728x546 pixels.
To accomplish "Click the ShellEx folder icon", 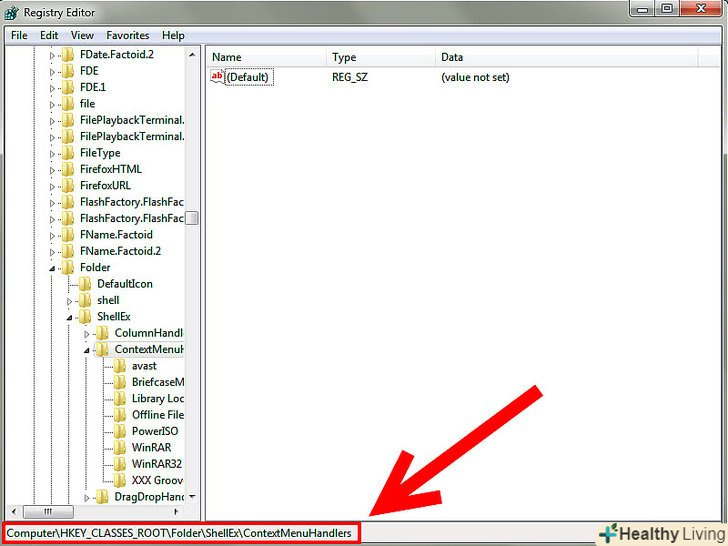I will 85,317.
